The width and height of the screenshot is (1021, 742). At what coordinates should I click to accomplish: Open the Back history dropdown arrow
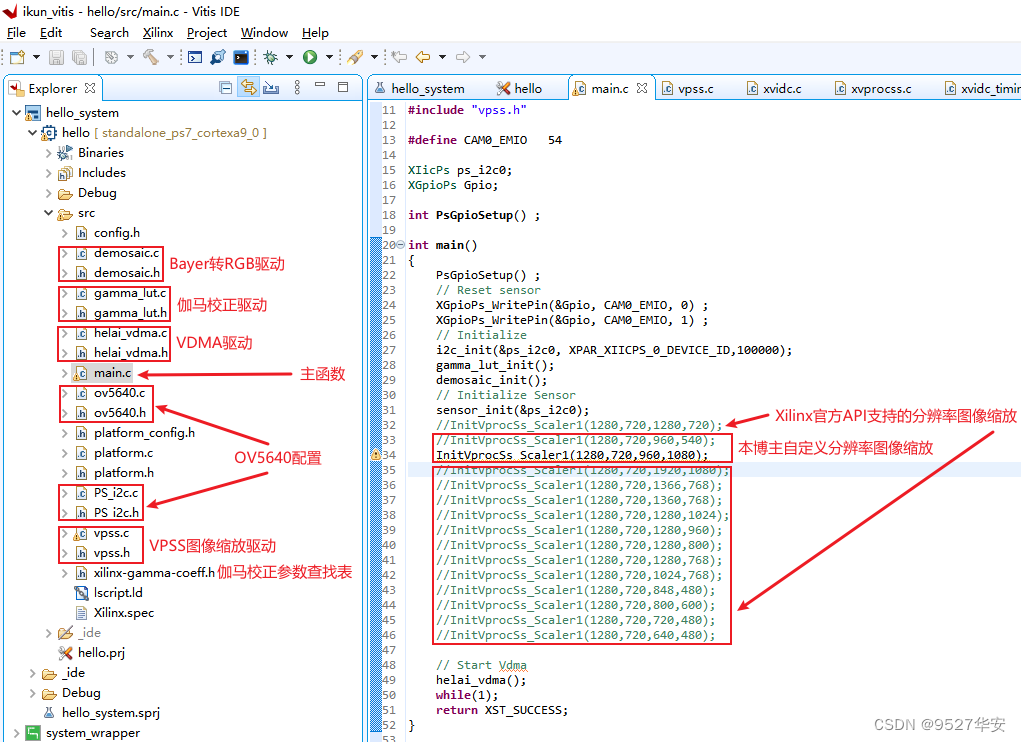(x=442, y=57)
